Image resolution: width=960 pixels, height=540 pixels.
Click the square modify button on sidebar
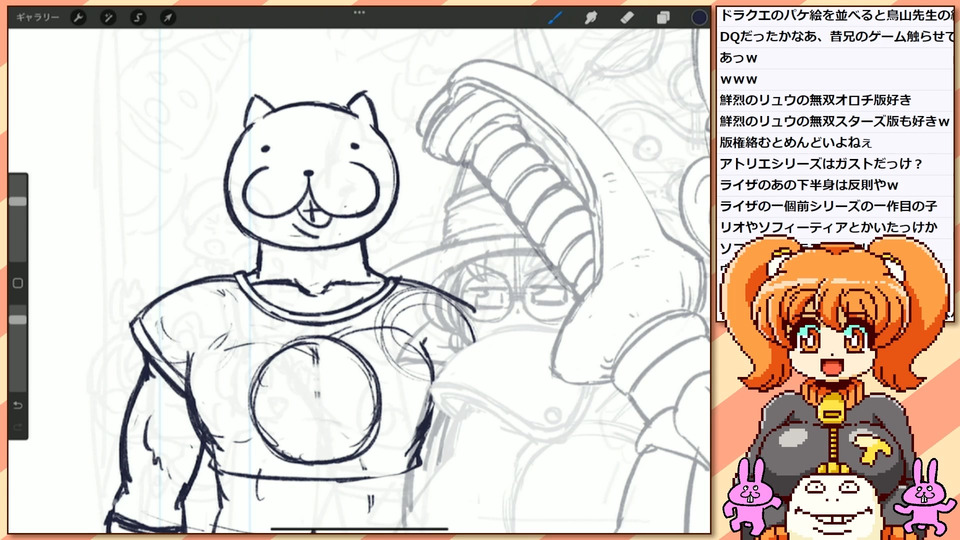pyautogui.click(x=18, y=283)
